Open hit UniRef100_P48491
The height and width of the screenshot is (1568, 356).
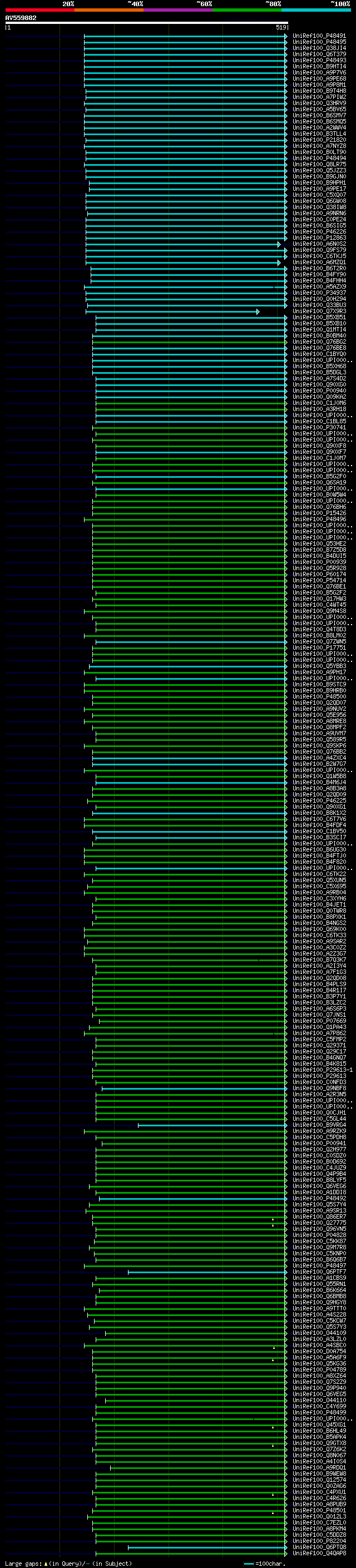[319, 37]
